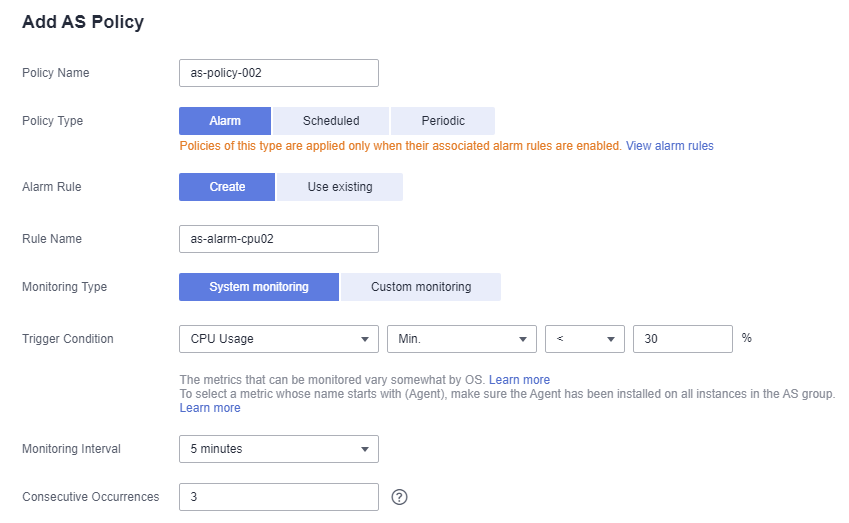
Task: Click the Consecutive Occurrences help icon
Action: tap(399, 497)
